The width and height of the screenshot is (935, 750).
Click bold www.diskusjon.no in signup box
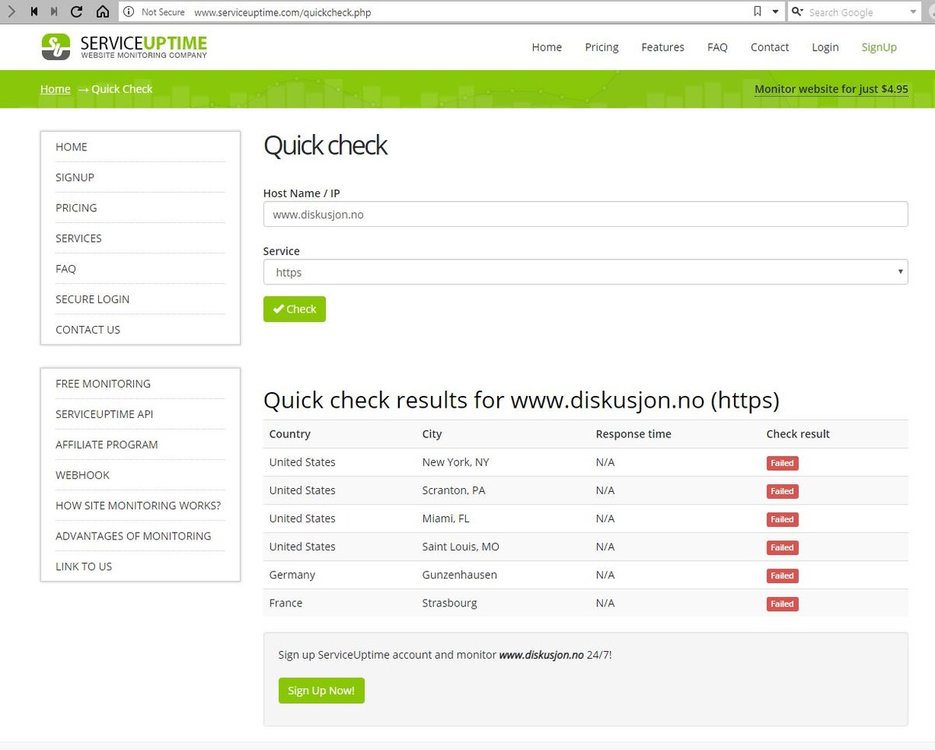point(541,655)
